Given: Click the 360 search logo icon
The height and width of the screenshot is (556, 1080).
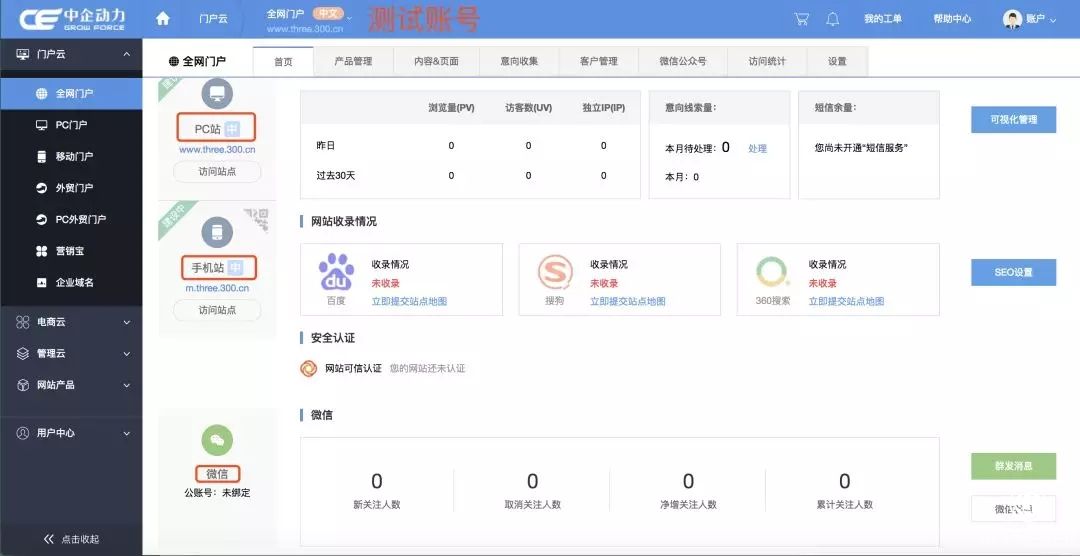Looking at the screenshot, I should (x=772, y=272).
